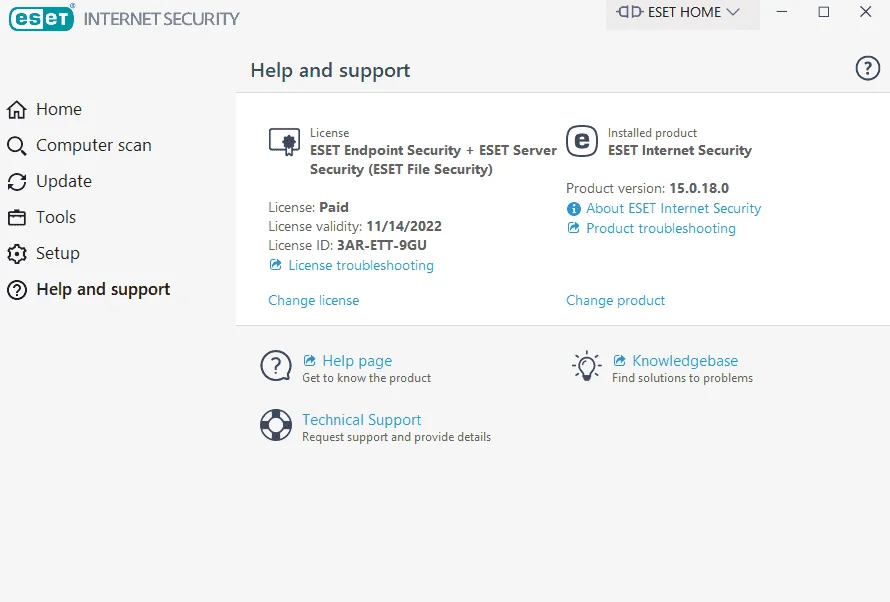Click info icon beside About ESET Internet Security
This screenshot has height=602, width=890.
[x=574, y=209]
